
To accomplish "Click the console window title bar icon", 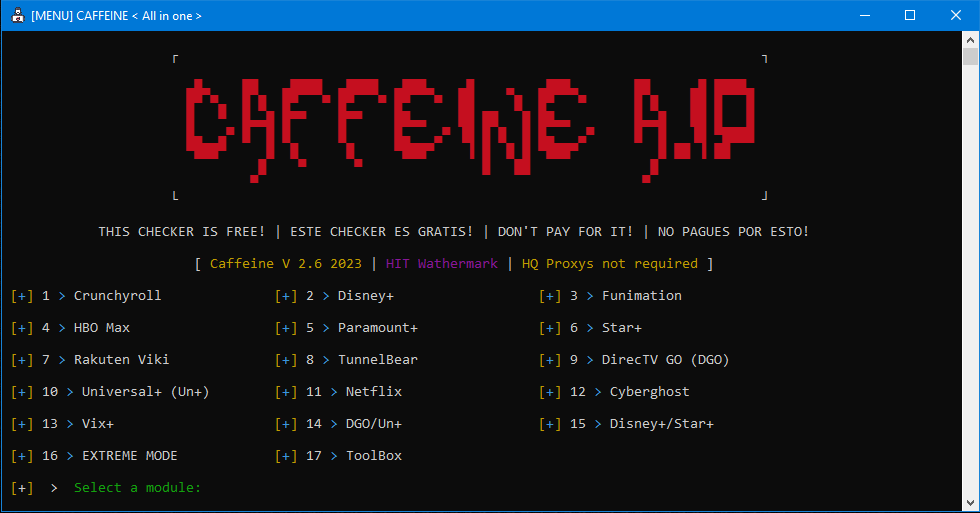I will [18, 16].
